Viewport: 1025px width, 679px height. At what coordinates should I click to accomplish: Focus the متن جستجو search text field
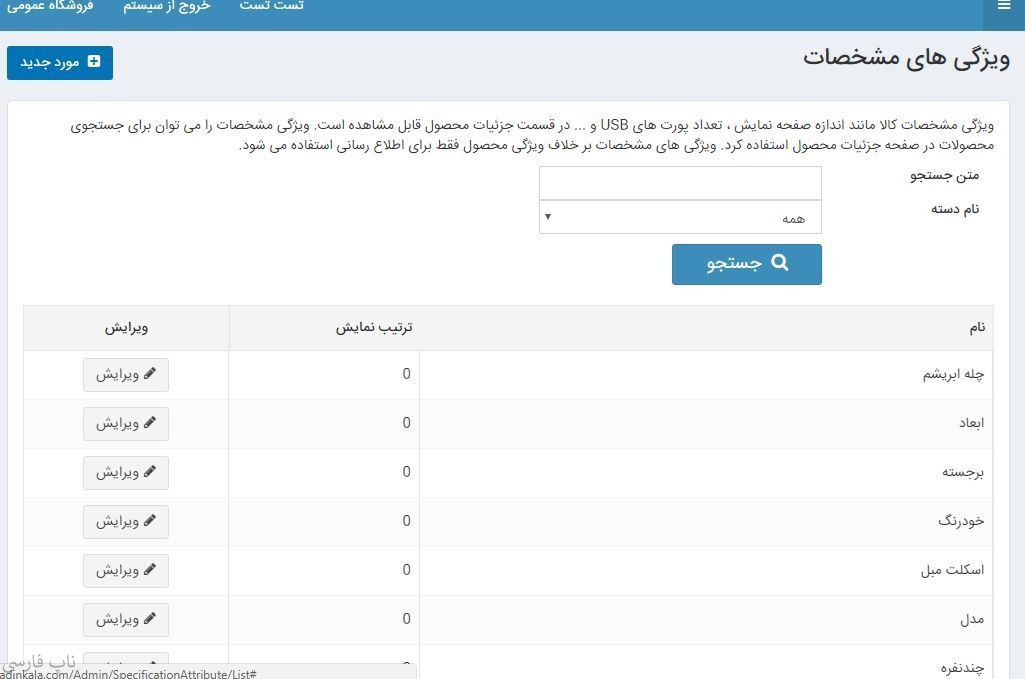point(680,183)
